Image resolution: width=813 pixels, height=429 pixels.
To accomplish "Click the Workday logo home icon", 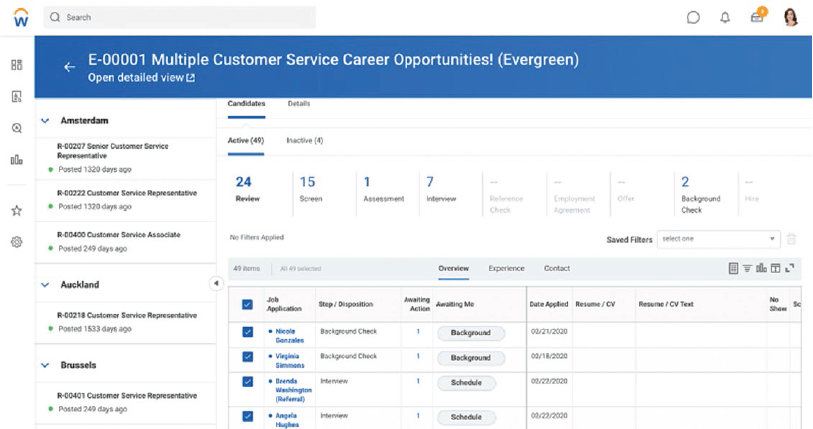I will 21,18.
